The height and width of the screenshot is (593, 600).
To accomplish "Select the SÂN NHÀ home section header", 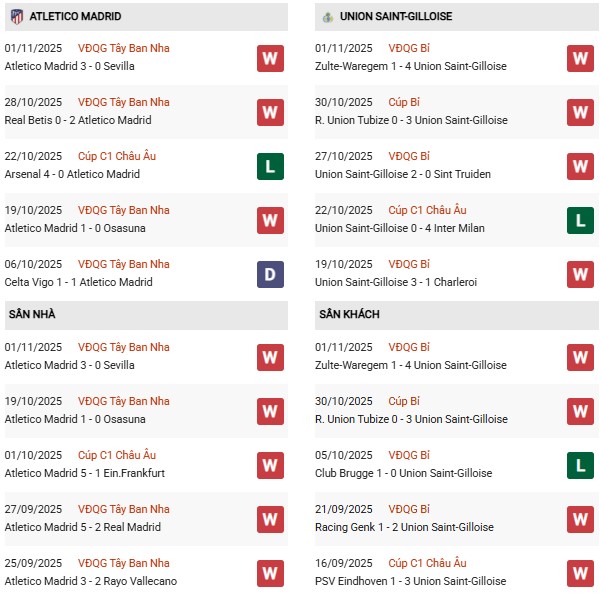I will tap(32, 315).
